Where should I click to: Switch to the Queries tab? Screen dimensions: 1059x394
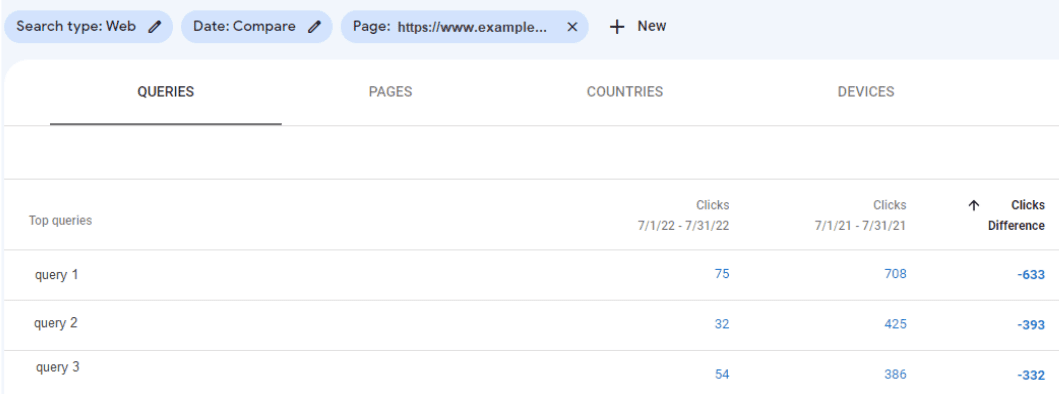pyautogui.click(x=165, y=92)
